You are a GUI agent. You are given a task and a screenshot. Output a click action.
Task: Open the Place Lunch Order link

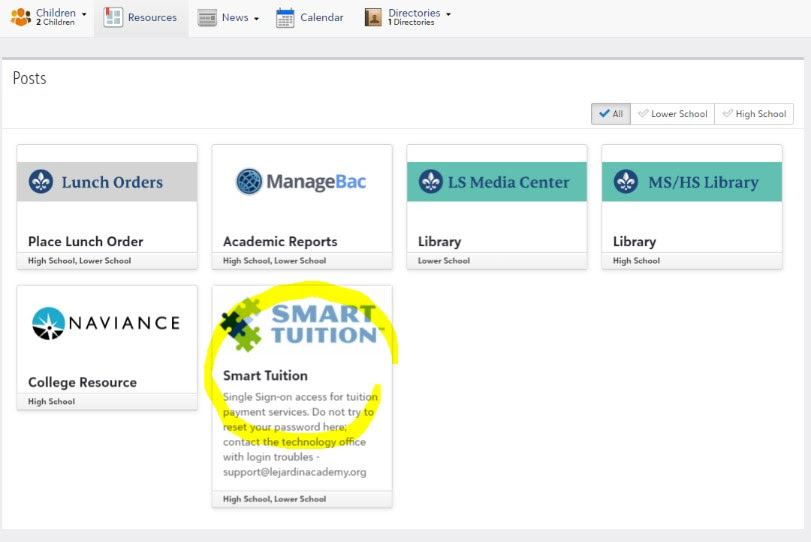click(x=86, y=241)
